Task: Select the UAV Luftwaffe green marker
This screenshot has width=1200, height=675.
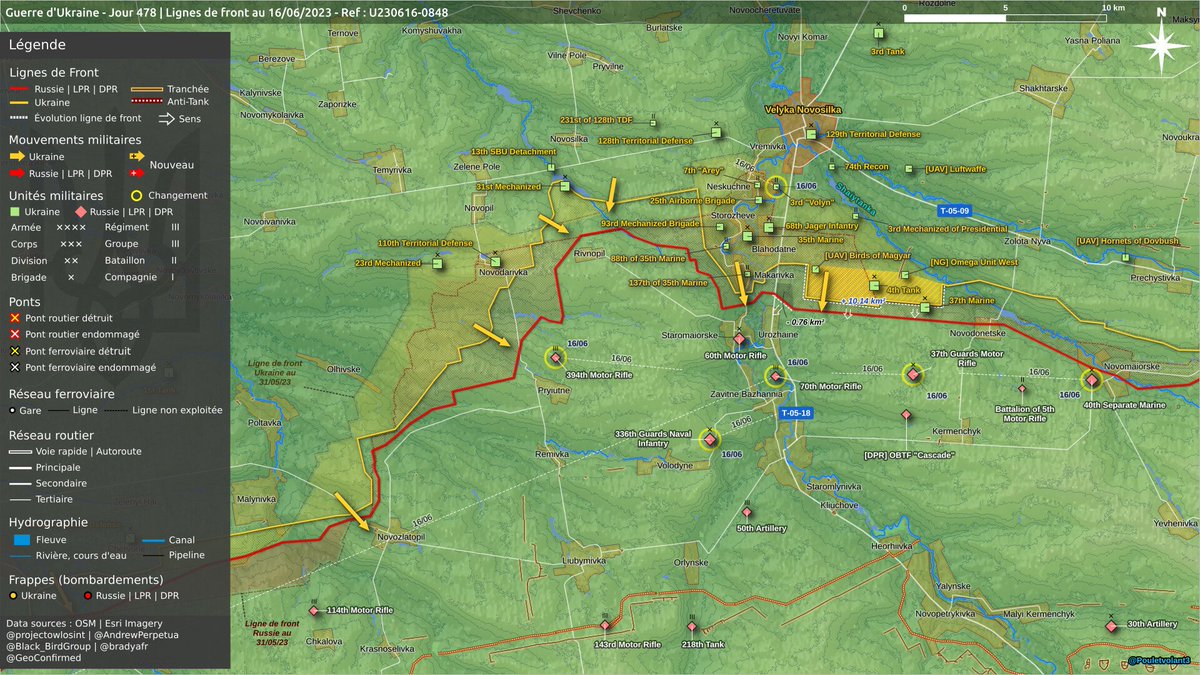Action: (x=908, y=169)
